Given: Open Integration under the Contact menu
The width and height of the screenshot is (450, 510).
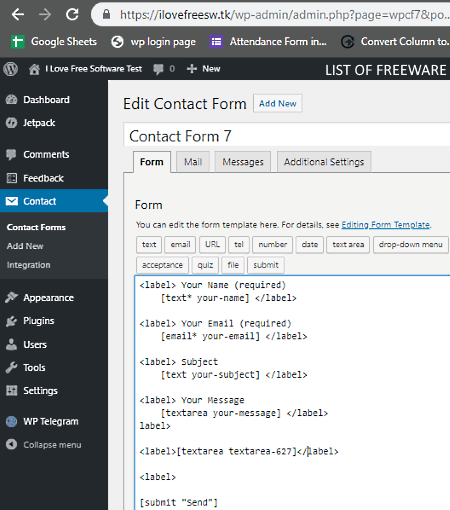Looking at the screenshot, I should point(29,265).
